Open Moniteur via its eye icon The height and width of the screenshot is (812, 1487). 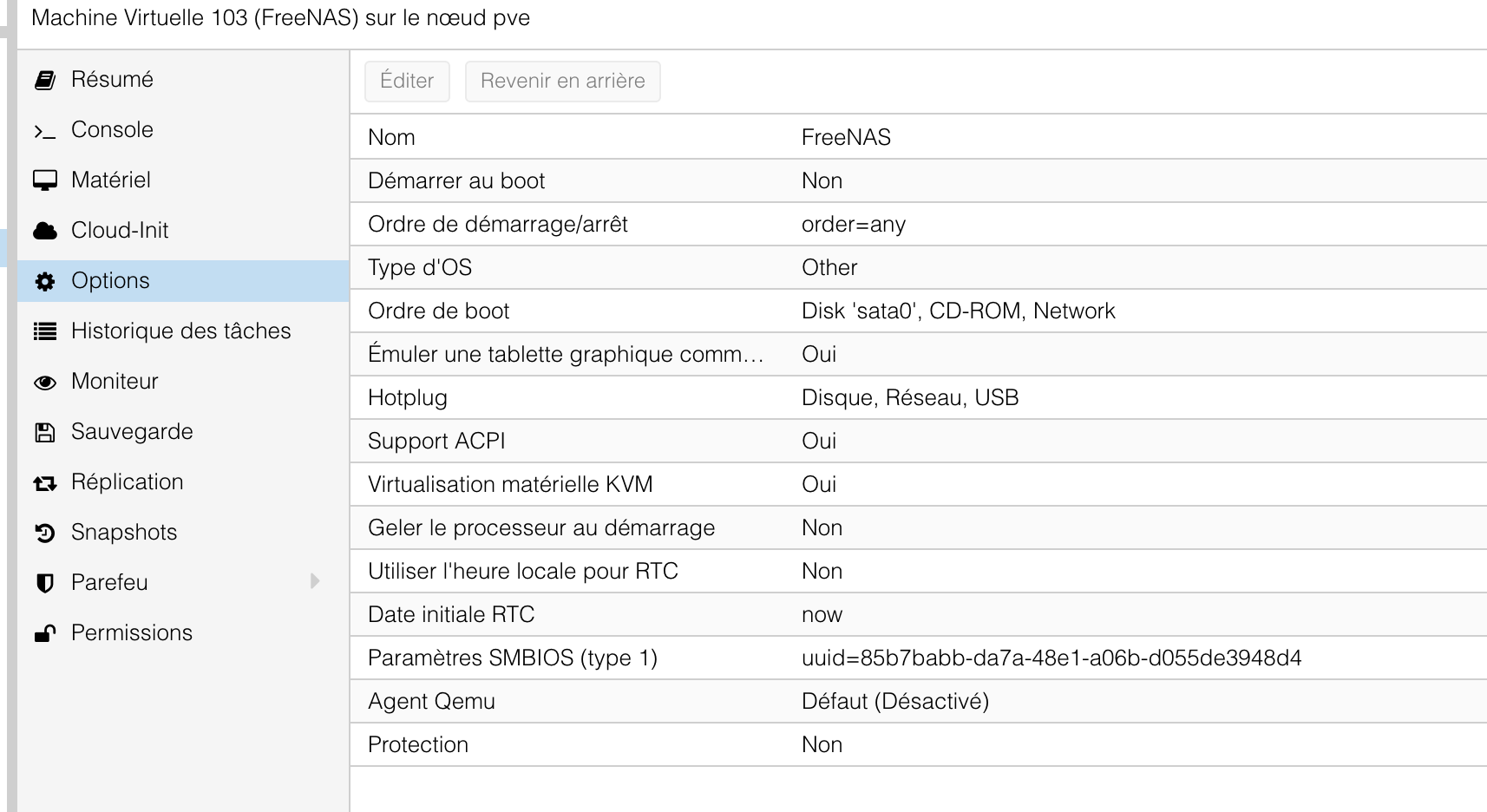coord(45,383)
